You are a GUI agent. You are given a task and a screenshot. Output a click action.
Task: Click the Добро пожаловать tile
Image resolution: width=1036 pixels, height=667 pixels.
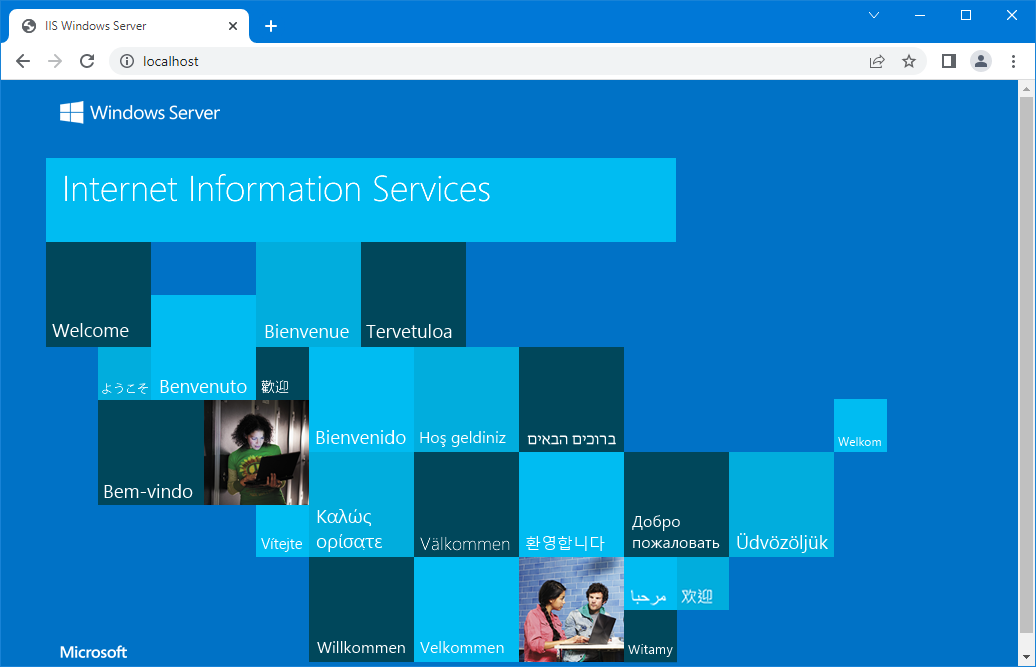677,505
